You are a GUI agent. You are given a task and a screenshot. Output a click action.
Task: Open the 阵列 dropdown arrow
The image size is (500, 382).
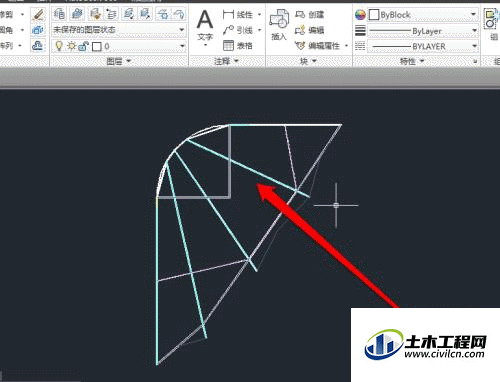coord(20,45)
